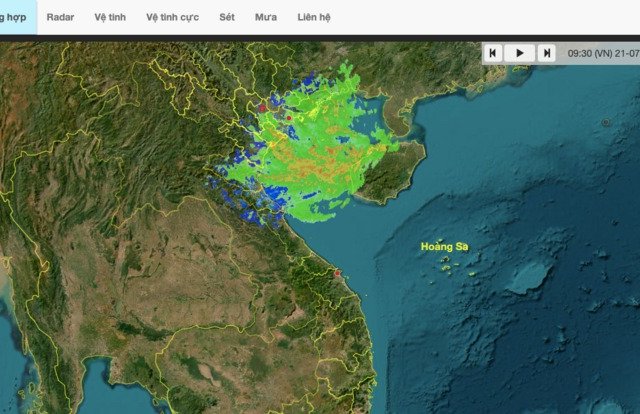The height and width of the screenshot is (414, 640).
Task: Select the large red marker northwest of radar
Action: point(263,107)
